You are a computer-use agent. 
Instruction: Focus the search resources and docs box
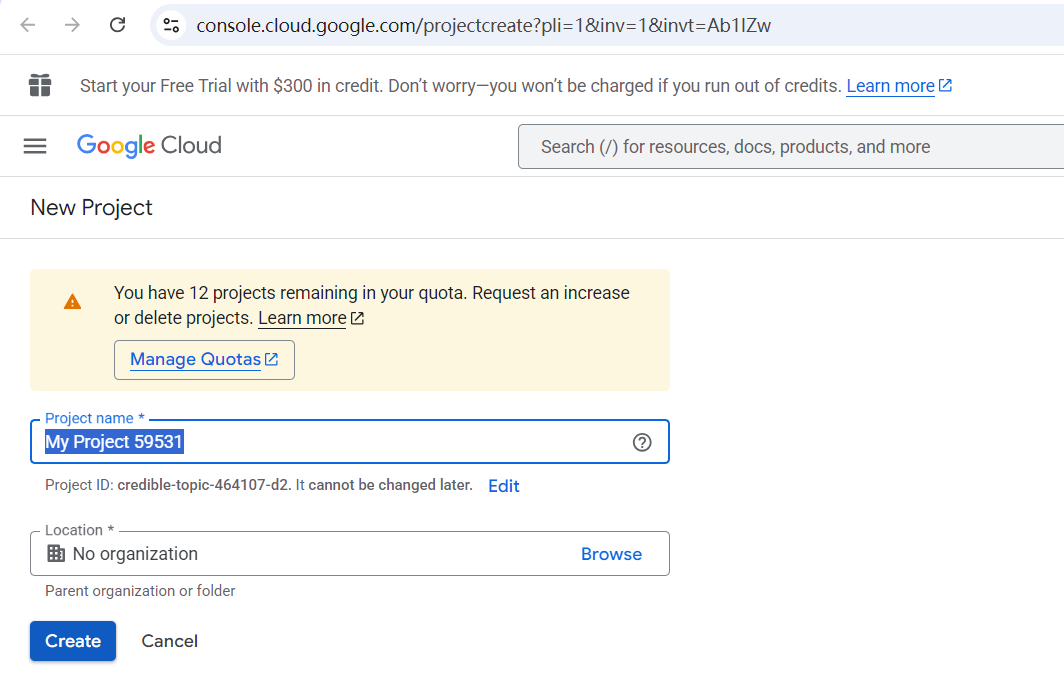tap(790, 147)
